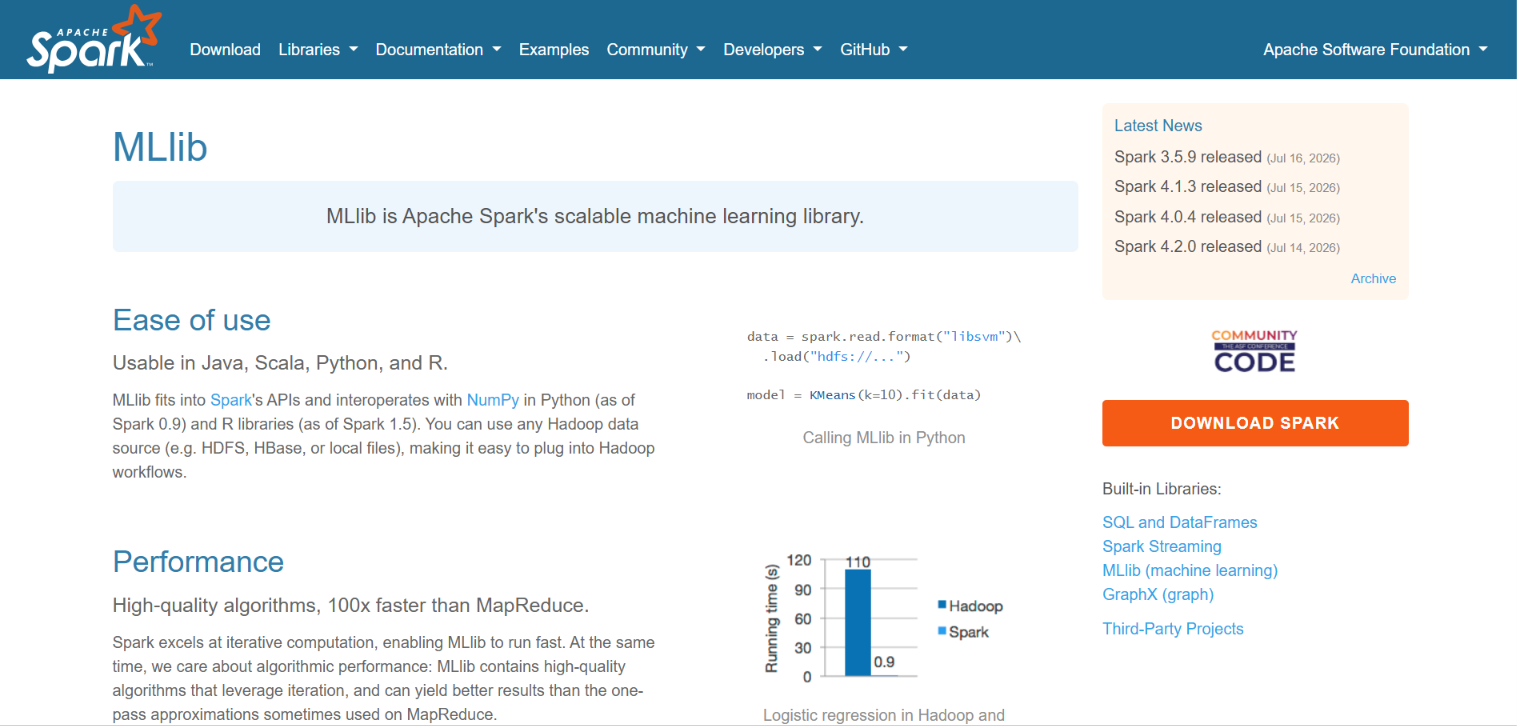The image size is (1517, 726).
Task: Open Spark Streaming library link
Action: point(1162,546)
